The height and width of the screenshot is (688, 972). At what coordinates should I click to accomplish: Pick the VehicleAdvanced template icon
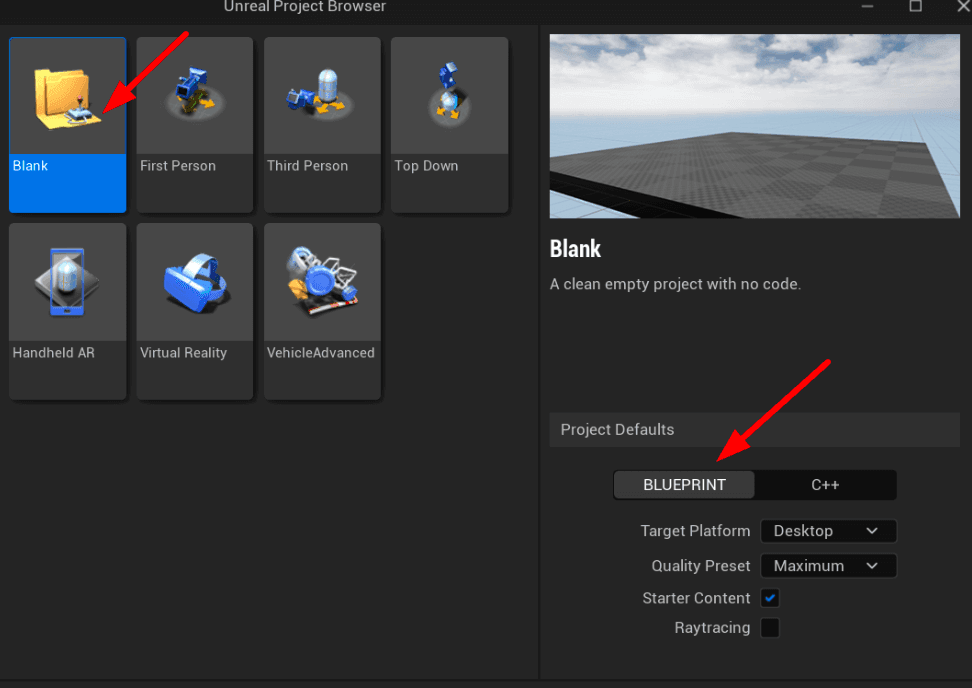322,280
